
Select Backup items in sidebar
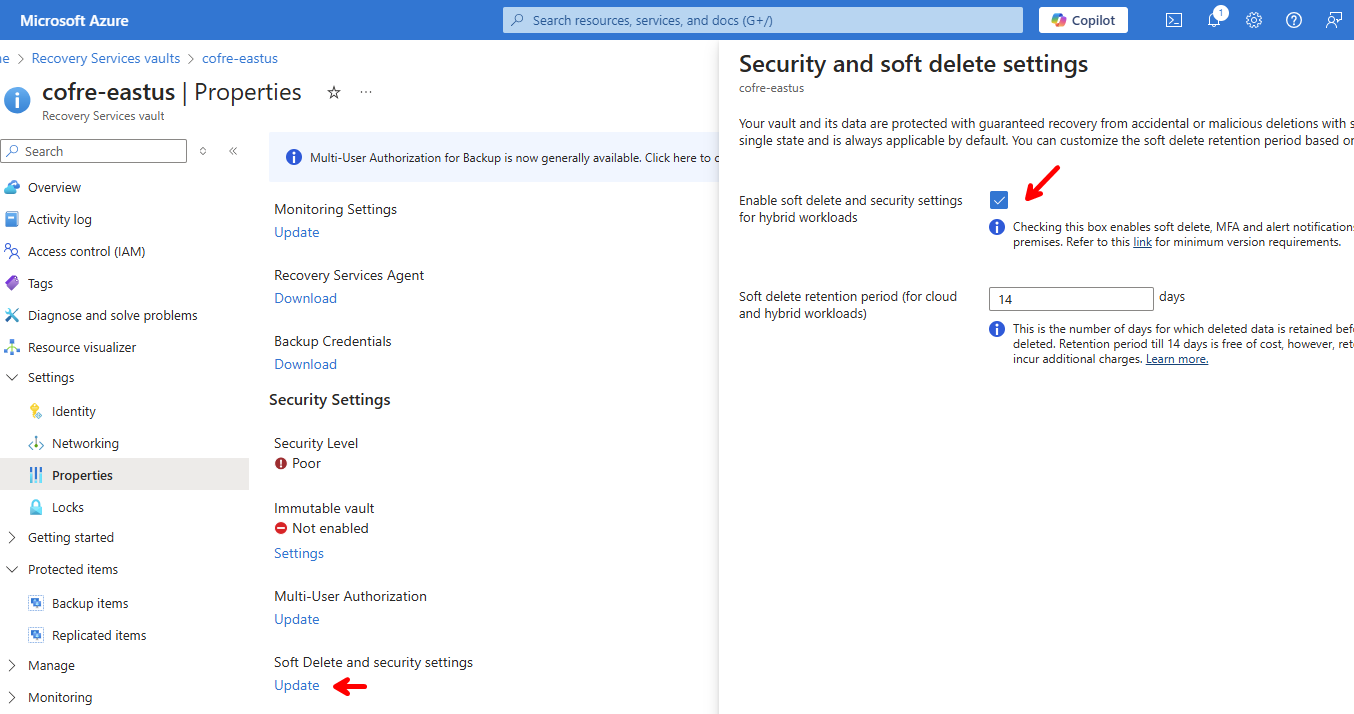click(90, 604)
